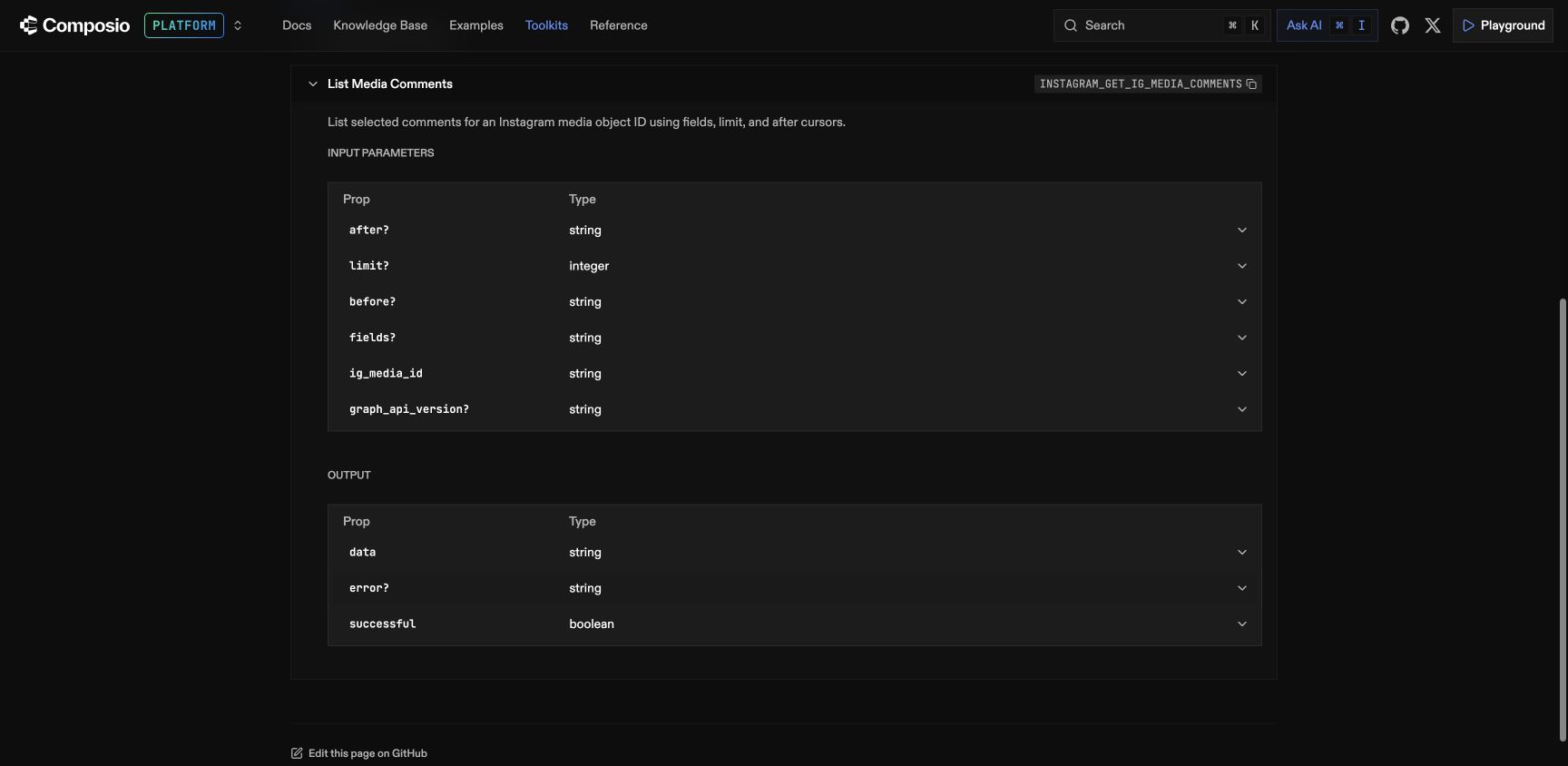Click the Composio logo
Screen dimensions: 1568x766
click(x=75, y=25)
